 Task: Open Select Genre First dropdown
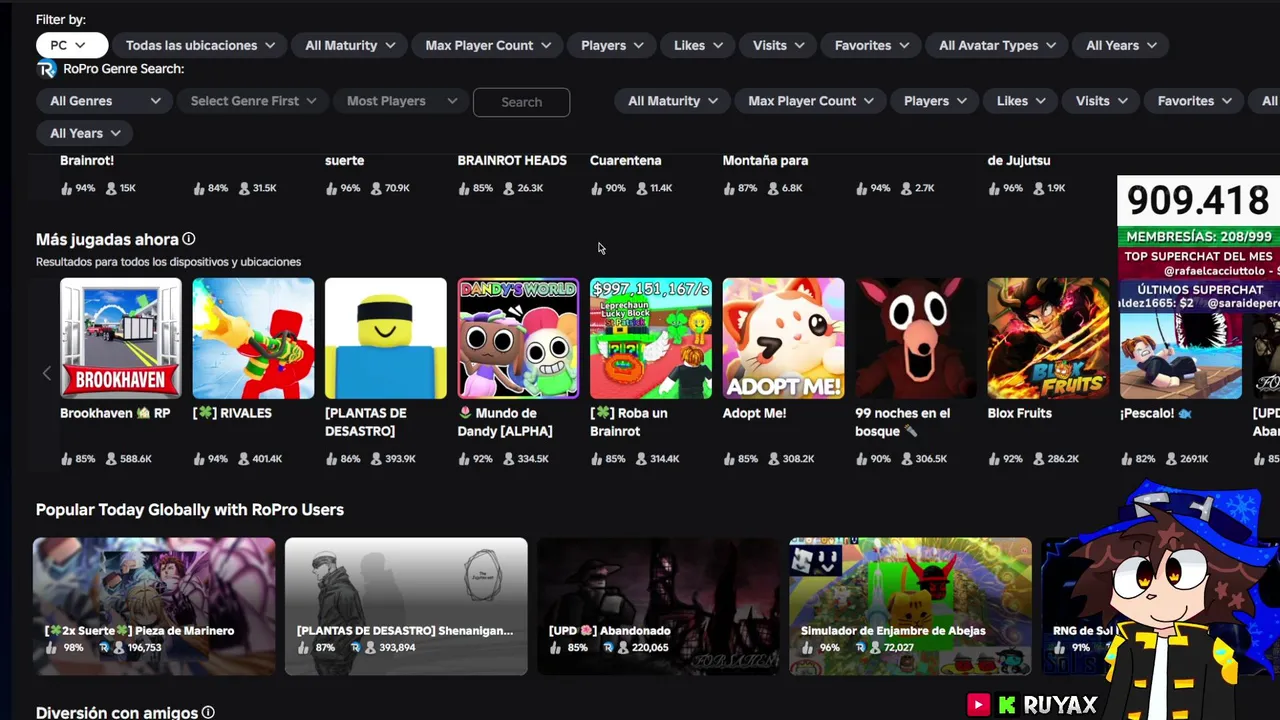tap(253, 101)
